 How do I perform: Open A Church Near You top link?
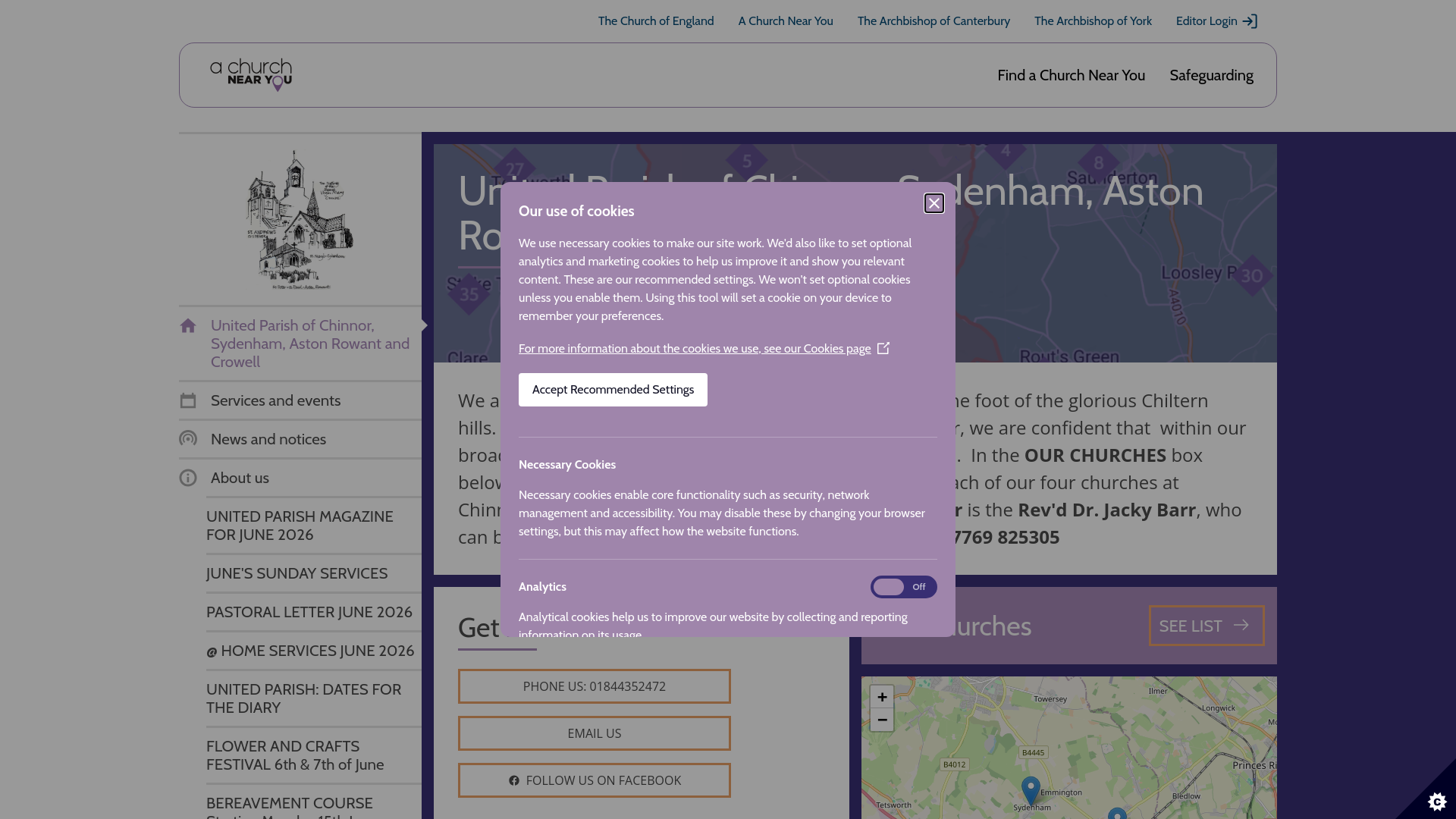coord(786,21)
